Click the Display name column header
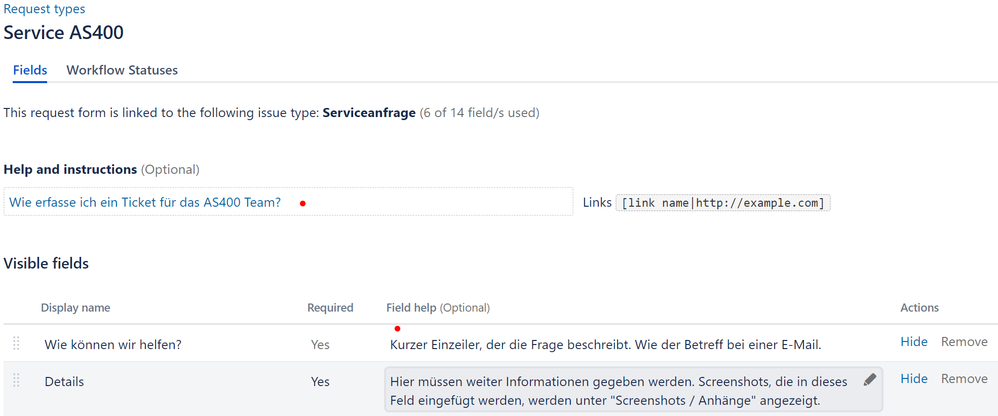 tap(76, 308)
